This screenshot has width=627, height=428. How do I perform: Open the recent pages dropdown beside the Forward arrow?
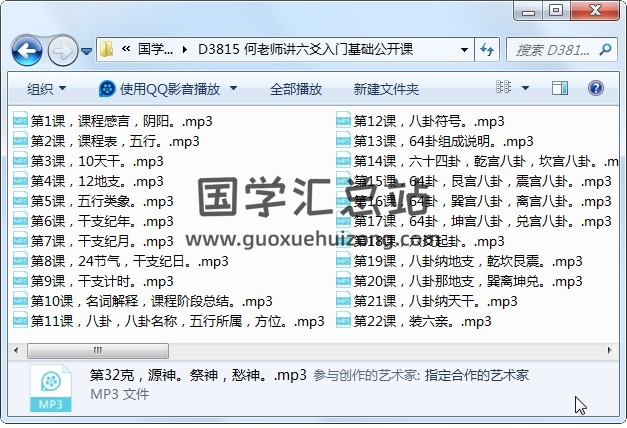(87, 49)
